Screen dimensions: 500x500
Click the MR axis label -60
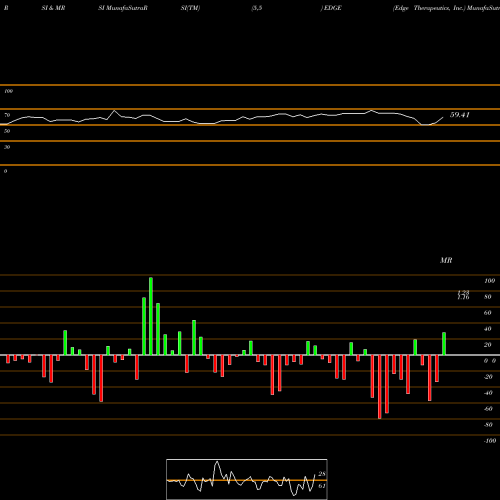[488, 409]
